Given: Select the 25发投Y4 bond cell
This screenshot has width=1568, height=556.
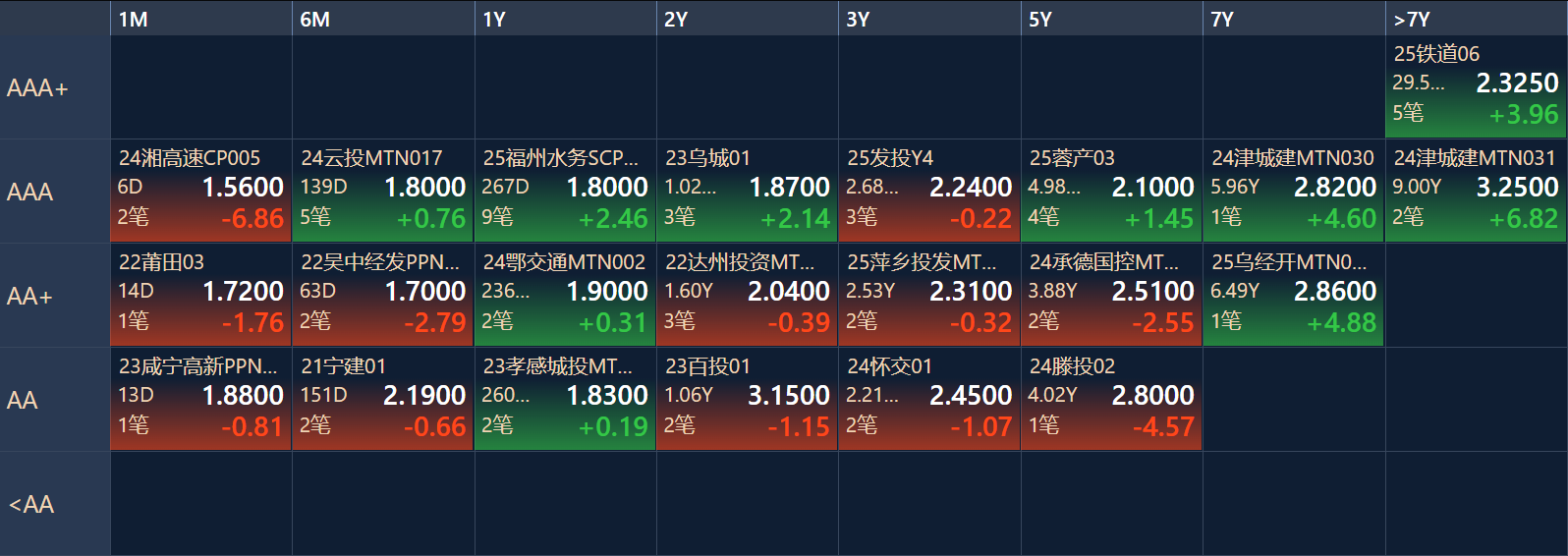Looking at the screenshot, I should pyautogui.click(x=929, y=191).
